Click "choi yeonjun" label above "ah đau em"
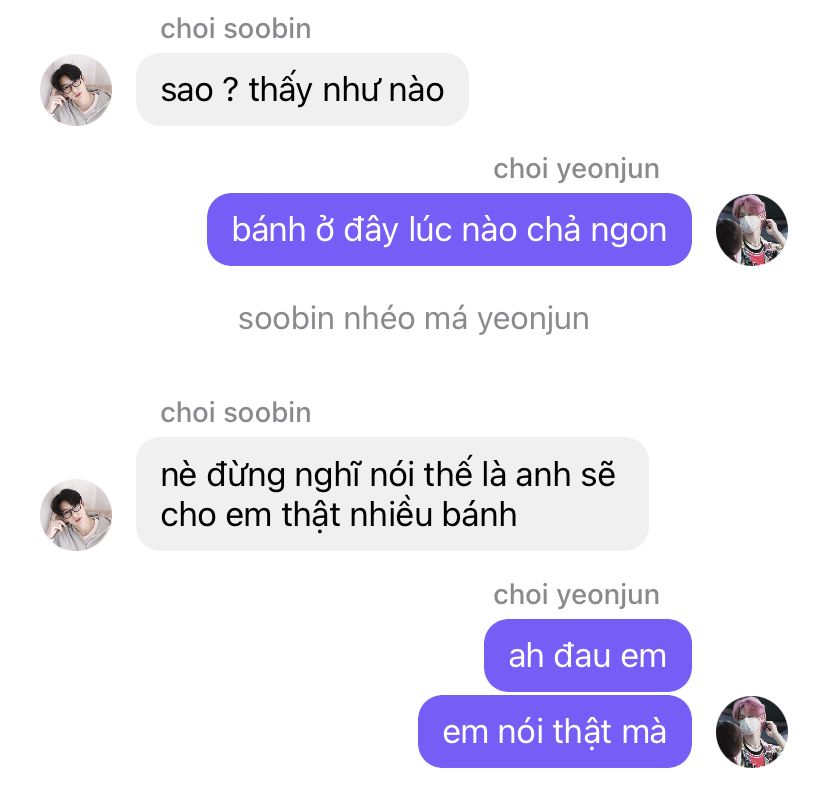The width and height of the screenshot is (828, 792). pyautogui.click(x=576, y=595)
